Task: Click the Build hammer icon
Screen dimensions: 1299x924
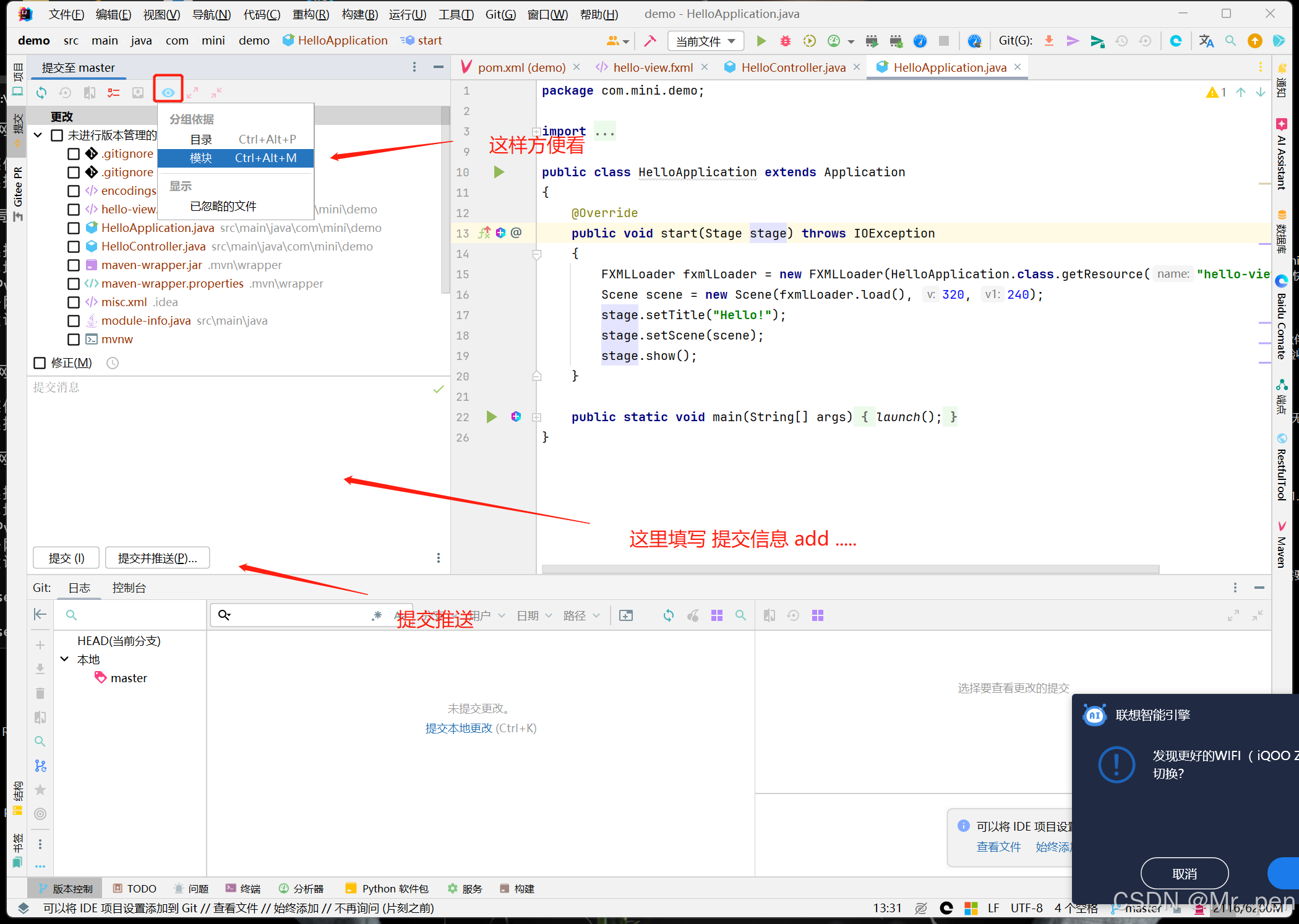Action: (x=650, y=41)
